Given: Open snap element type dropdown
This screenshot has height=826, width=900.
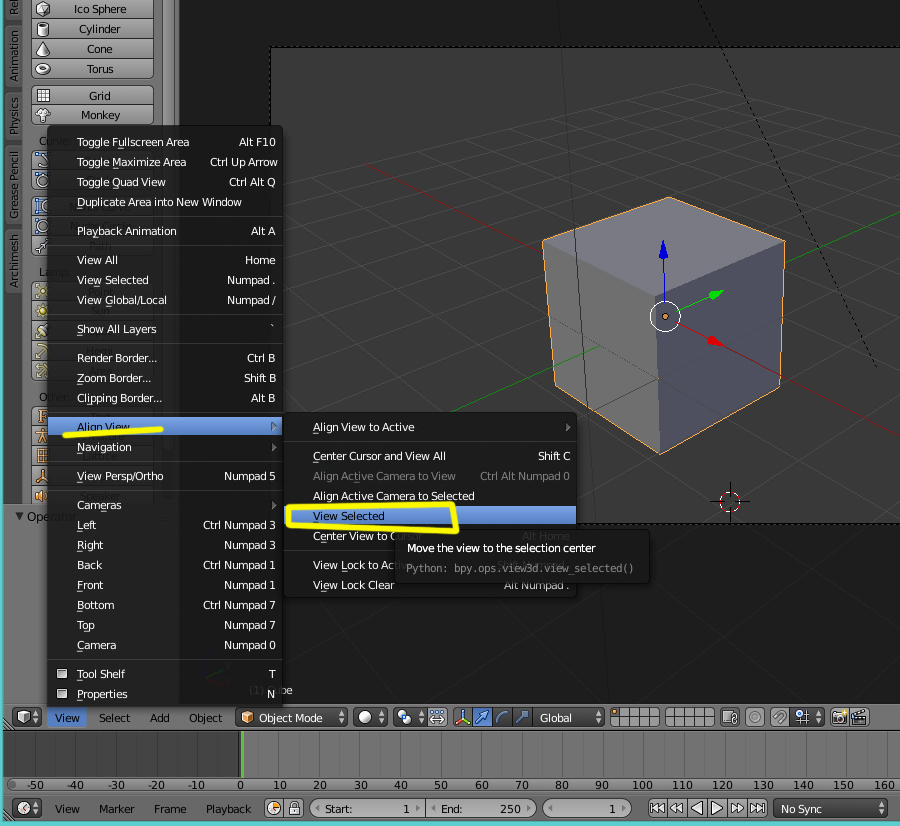Looking at the screenshot, I should coord(807,718).
